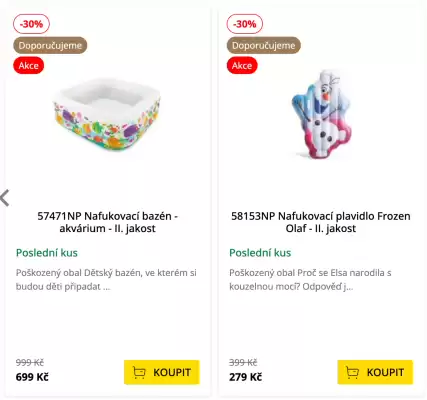Image resolution: width=427 pixels, height=400 pixels.
Task: Click the red Akce label on pool card
Action: [29, 65]
